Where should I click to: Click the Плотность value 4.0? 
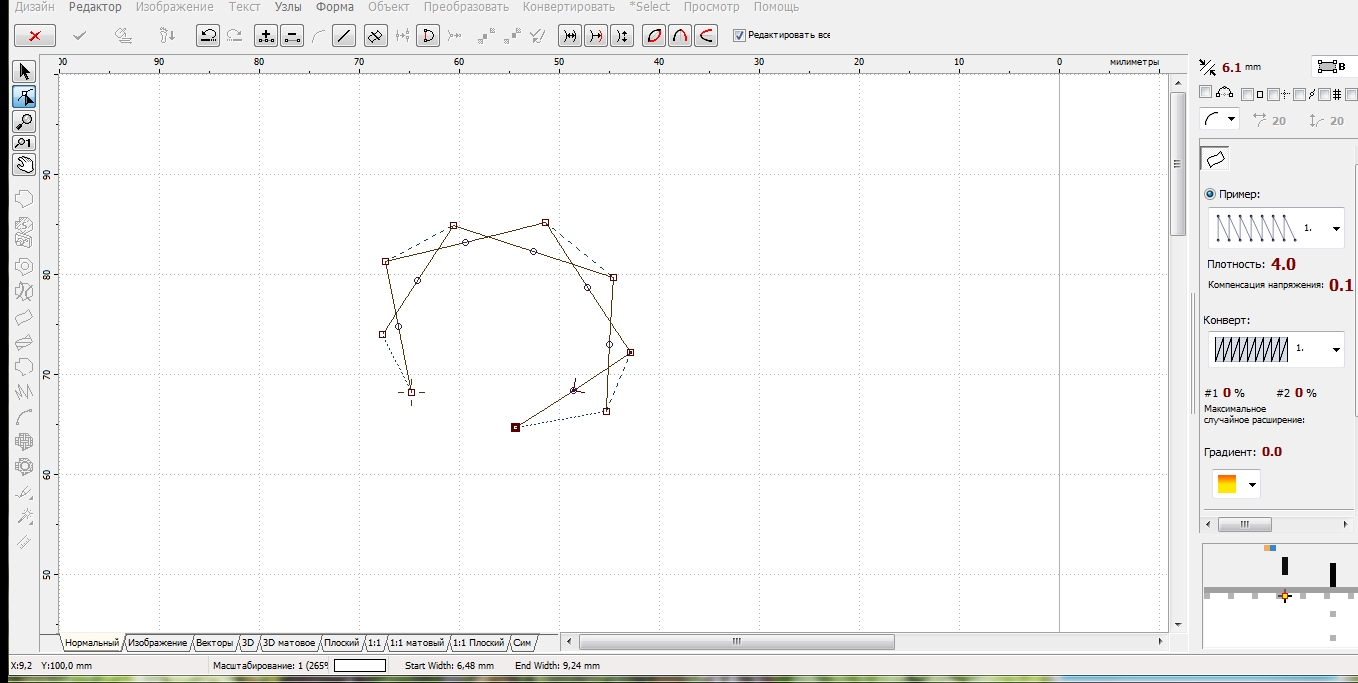coord(1283,264)
